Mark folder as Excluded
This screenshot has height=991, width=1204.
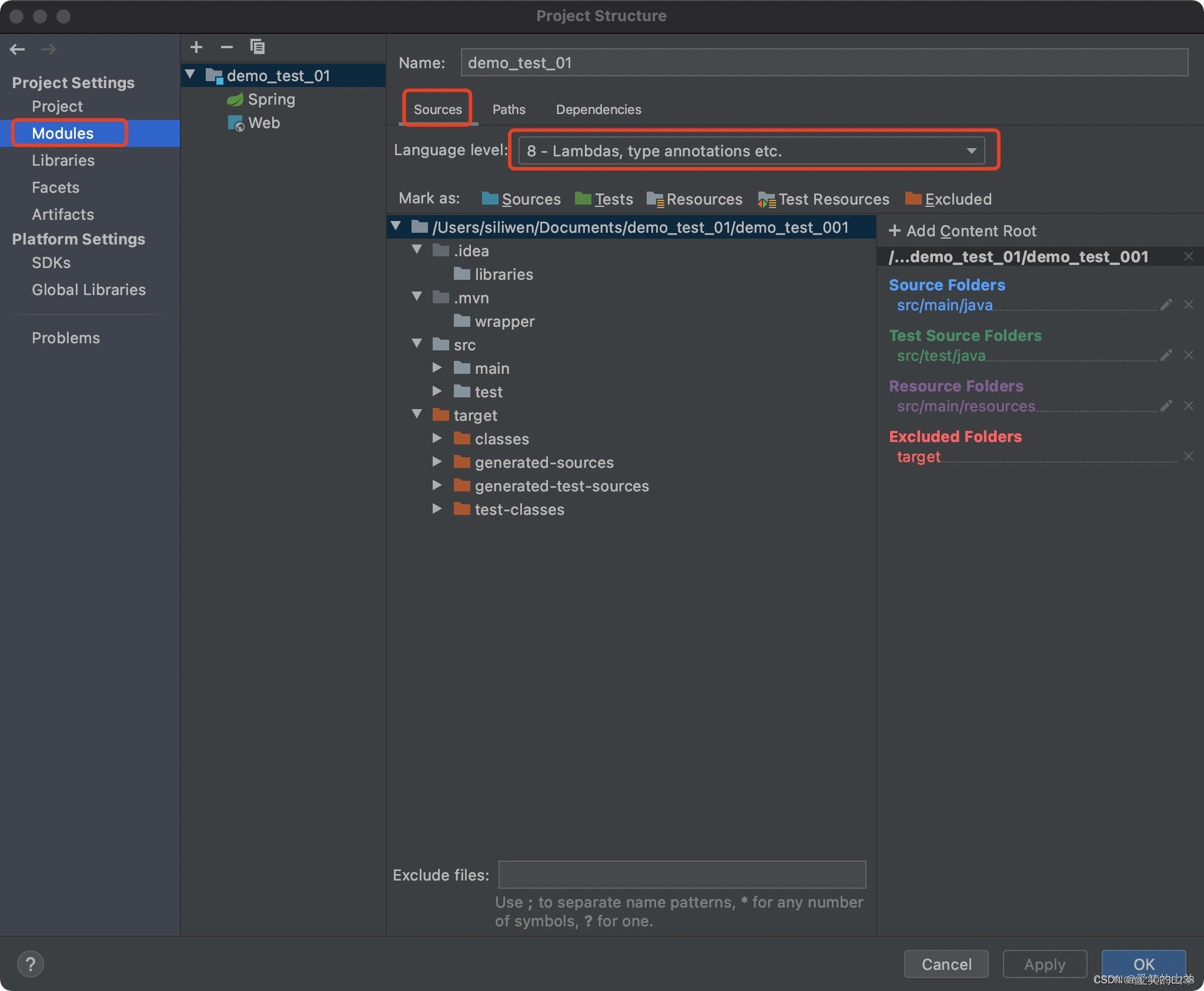(x=948, y=199)
